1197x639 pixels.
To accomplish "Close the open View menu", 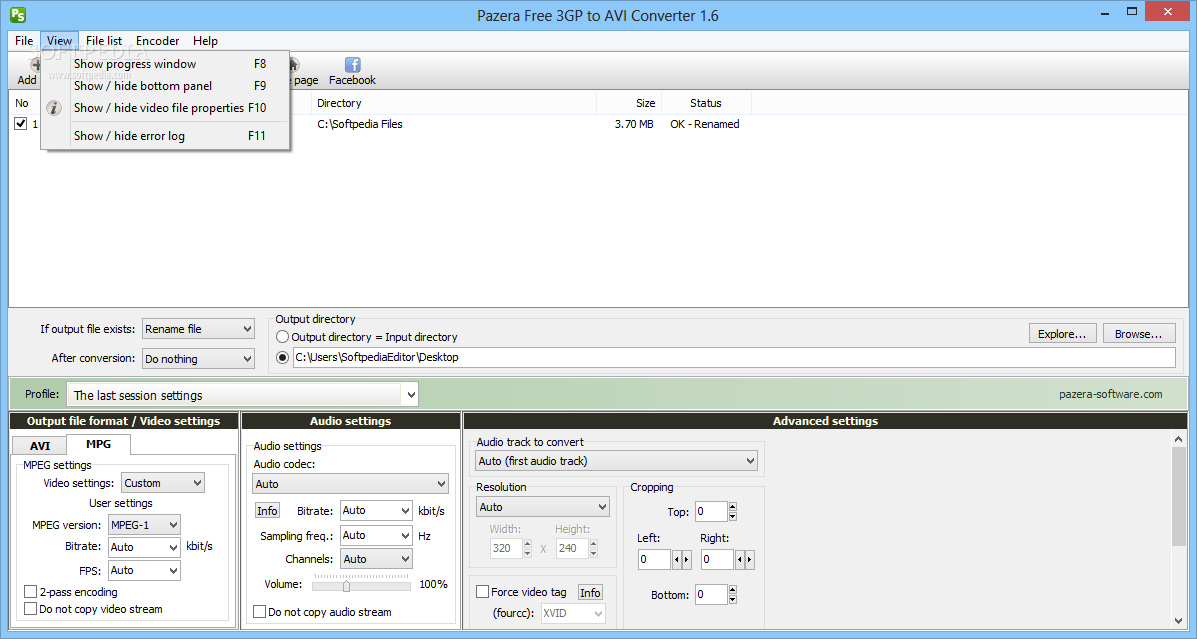I will (59, 40).
